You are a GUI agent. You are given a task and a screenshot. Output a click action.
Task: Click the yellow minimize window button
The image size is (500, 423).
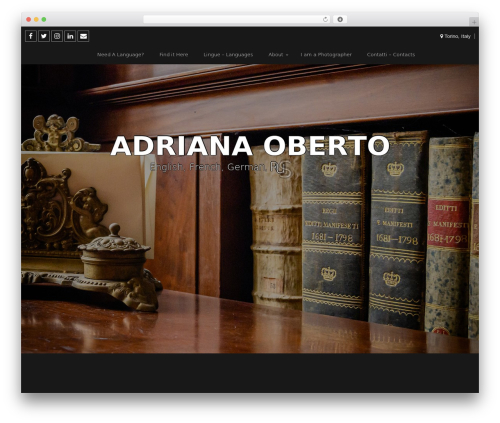click(36, 19)
